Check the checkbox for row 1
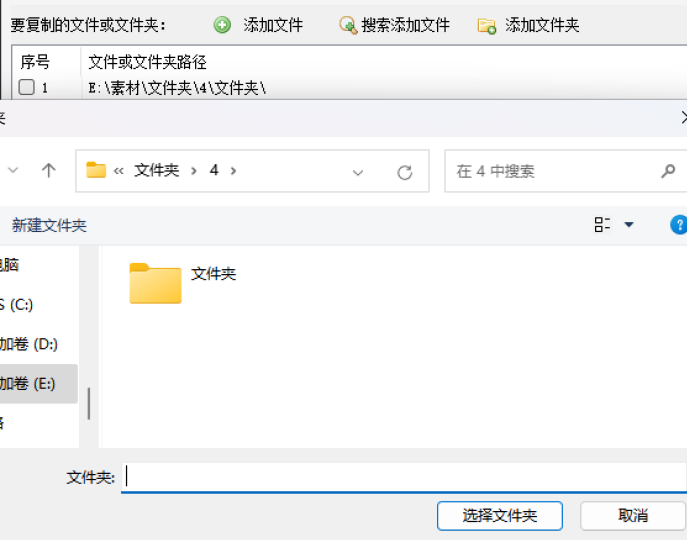 [27, 87]
